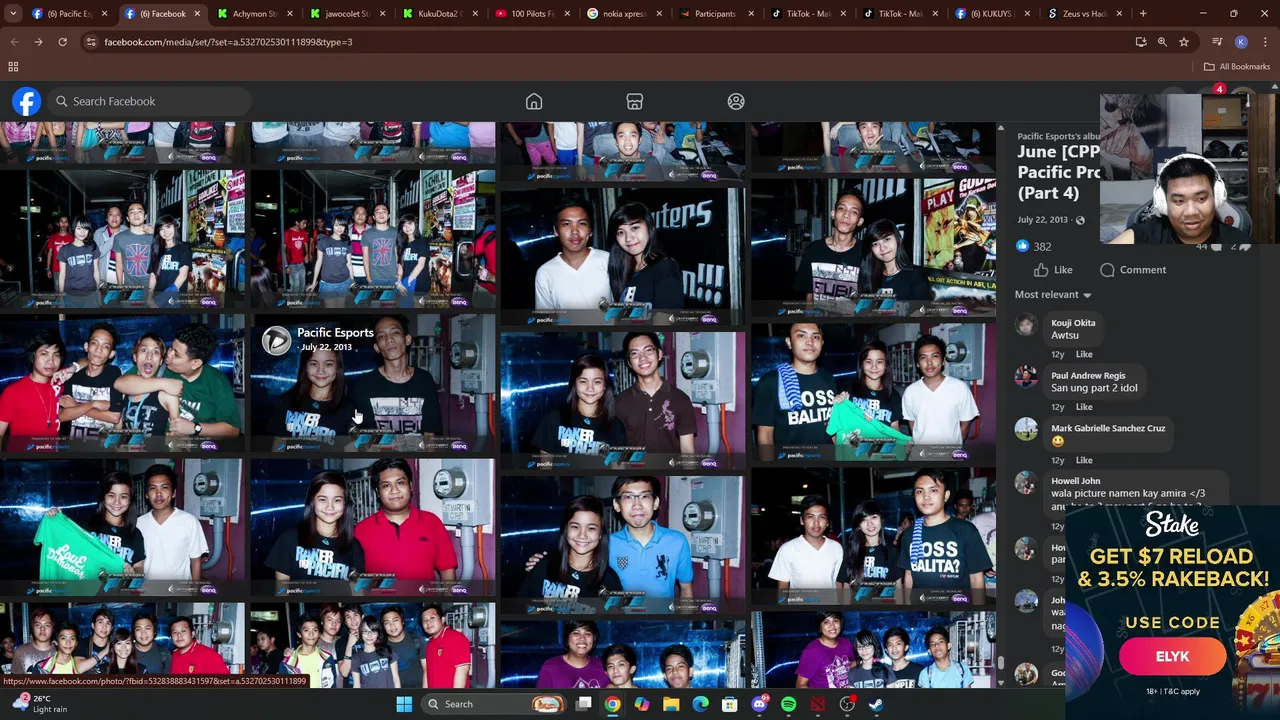This screenshot has width=1280, height=720.
Task: Launch Discord from taskbar
Action: tap(759, 704)
